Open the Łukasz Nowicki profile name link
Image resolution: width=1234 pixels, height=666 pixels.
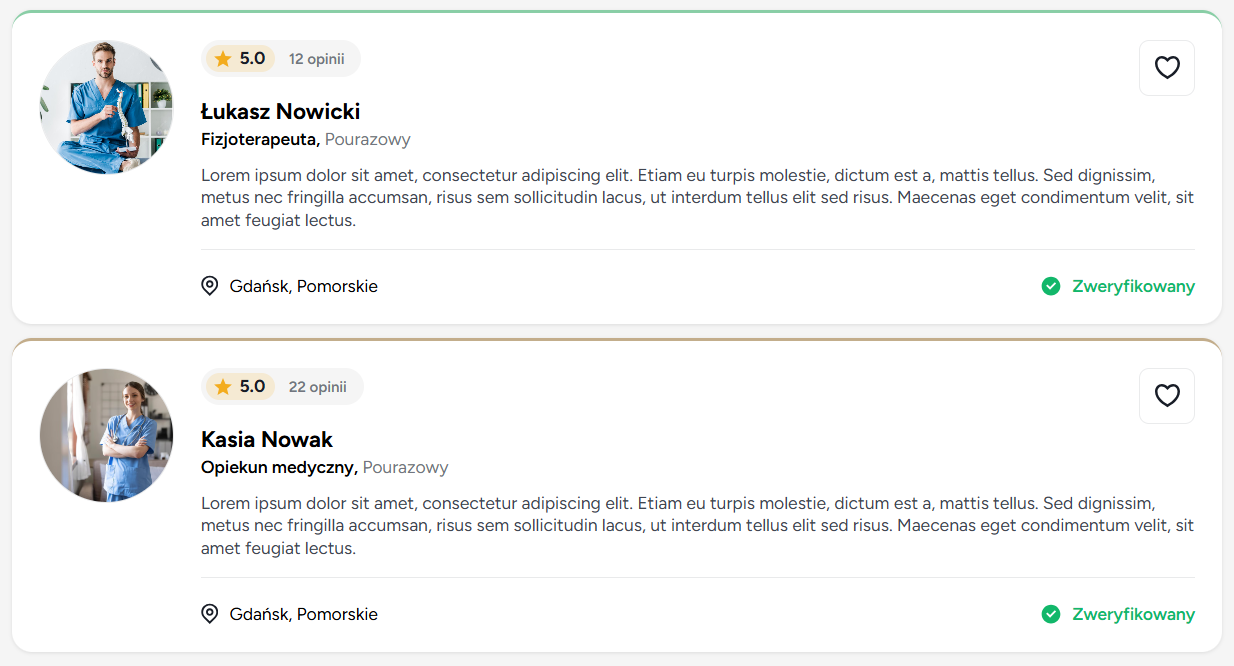coord(280,111)
